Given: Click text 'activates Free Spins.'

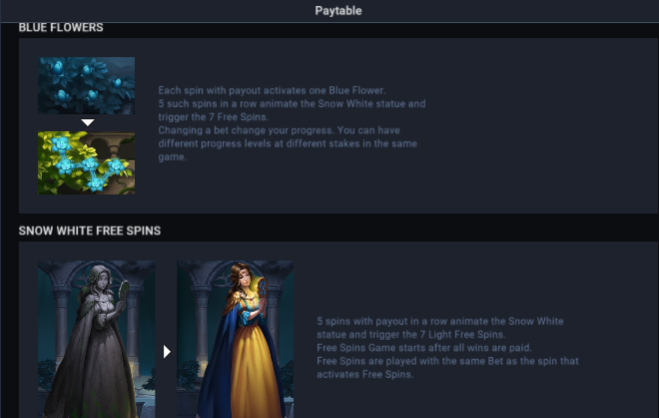Looking at the screenshot, I should click(x=365, y=375).
